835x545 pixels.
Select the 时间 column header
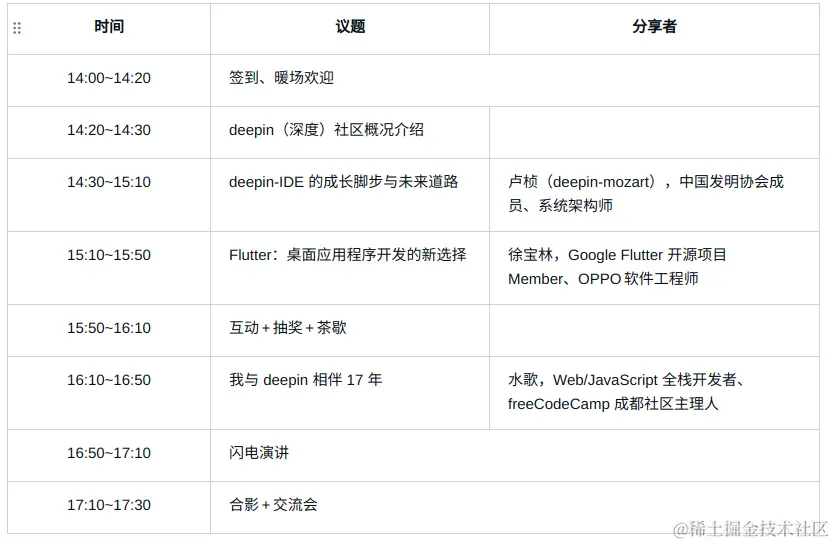click(x=109, y=27)
